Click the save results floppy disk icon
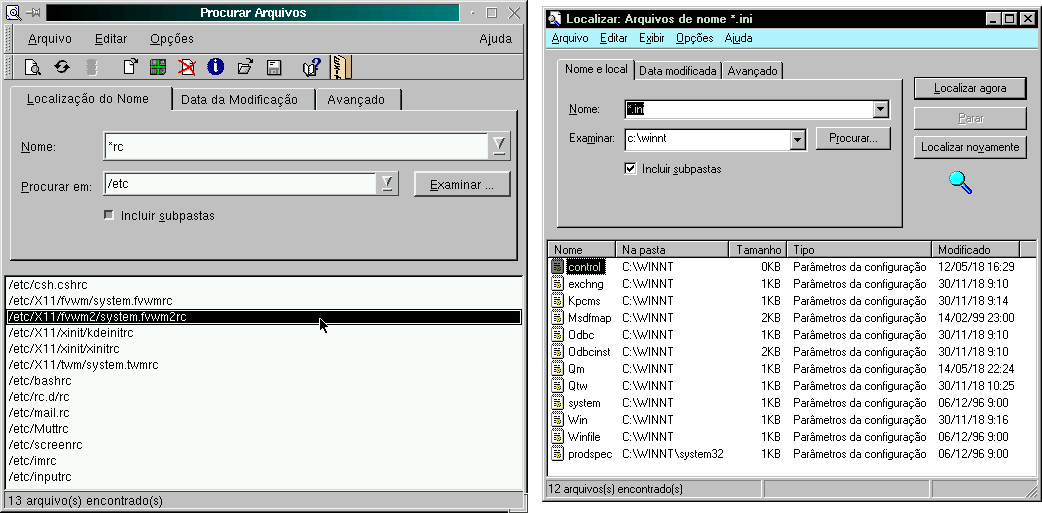The image size is (1042, 513). point(273,68)
